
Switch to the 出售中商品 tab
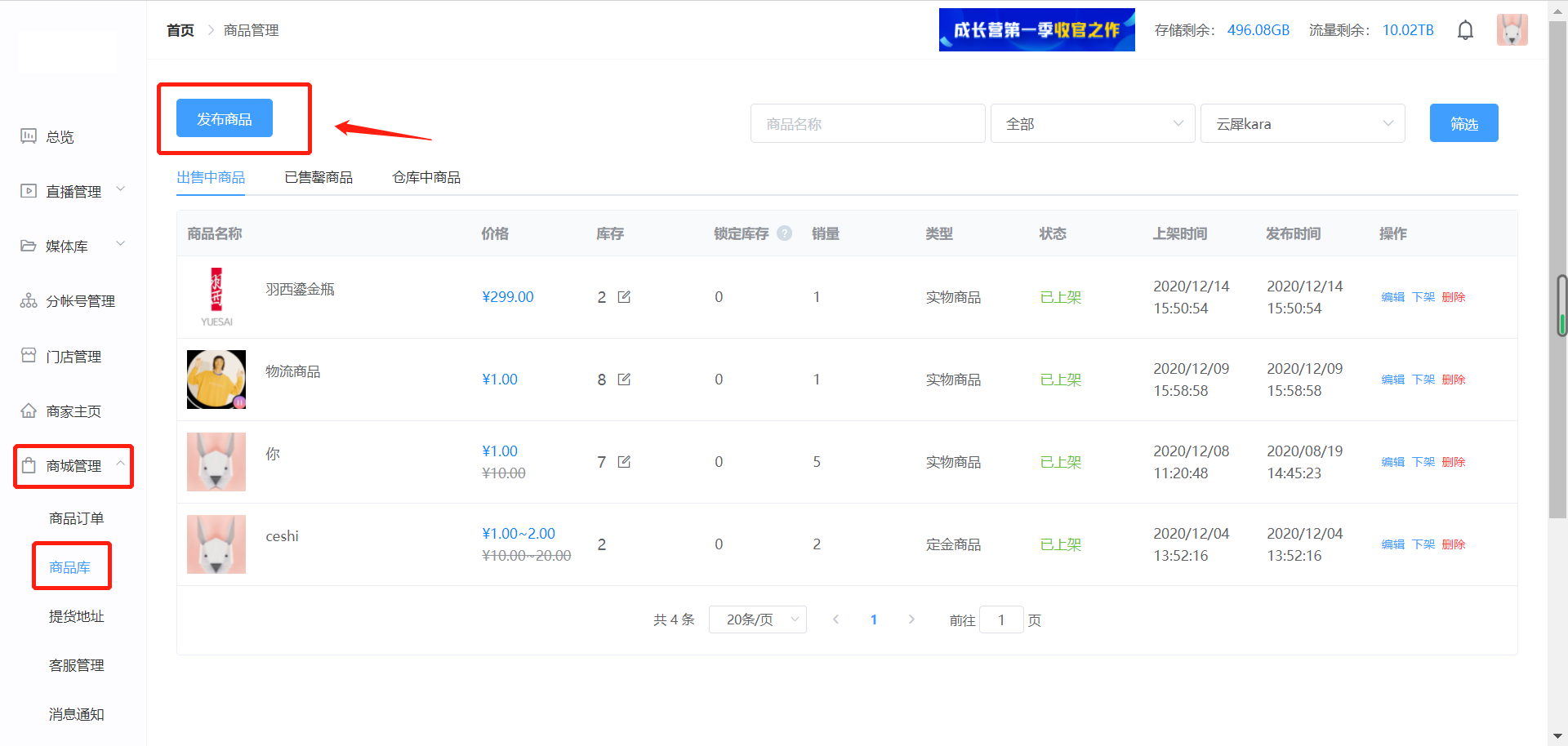click(211, 177)
